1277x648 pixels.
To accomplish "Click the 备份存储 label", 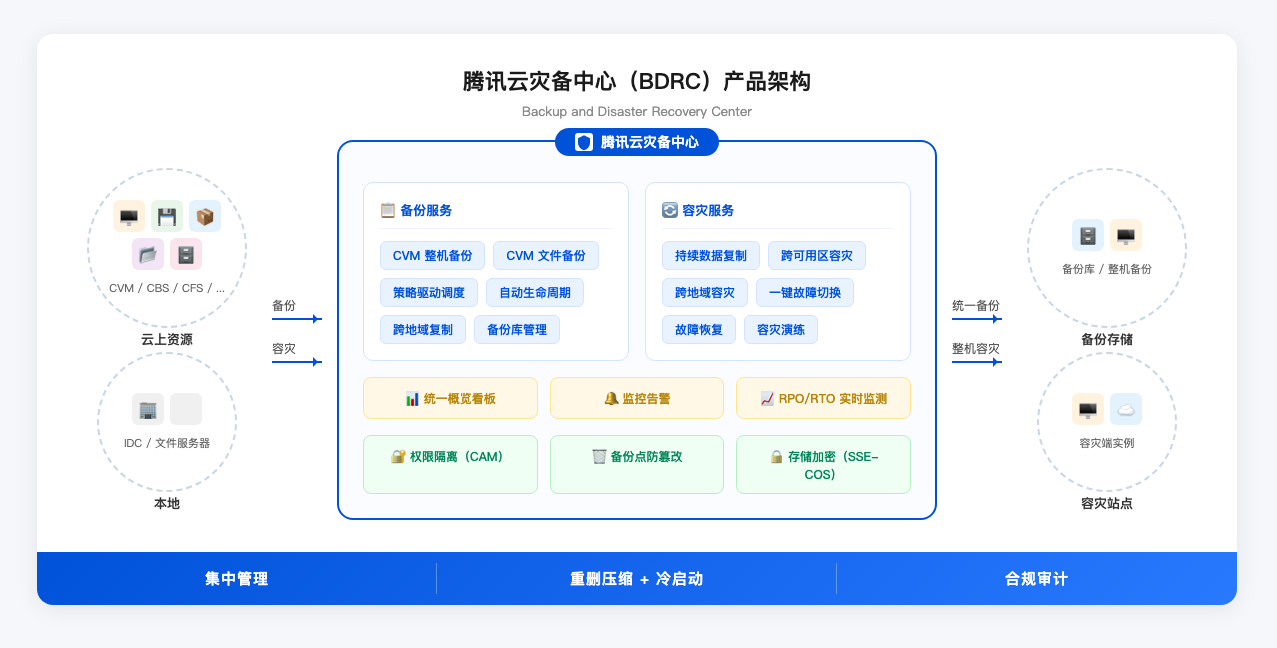I will [x=1107, y=339].
